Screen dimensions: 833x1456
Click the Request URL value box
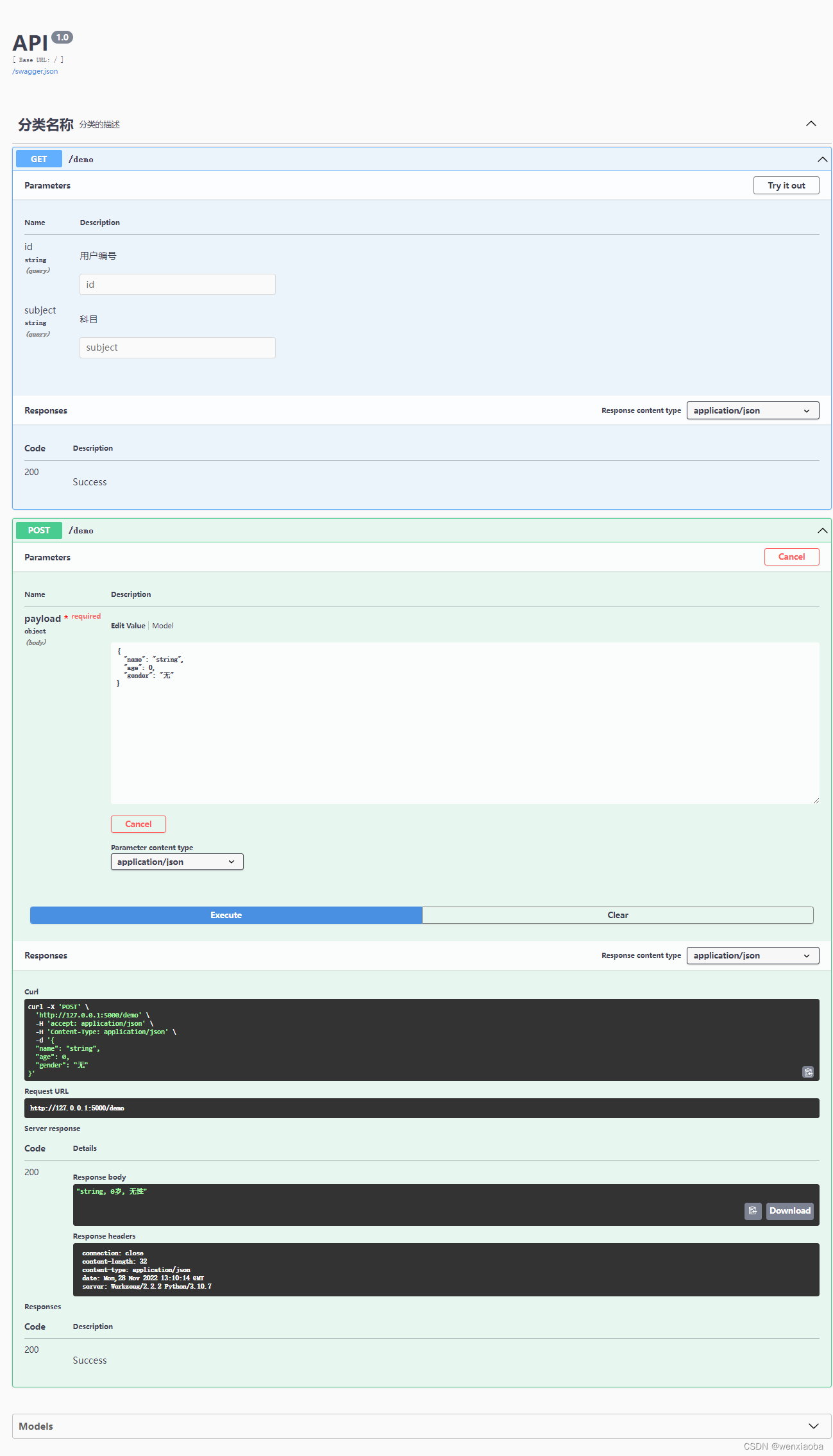coord(422,1108)
